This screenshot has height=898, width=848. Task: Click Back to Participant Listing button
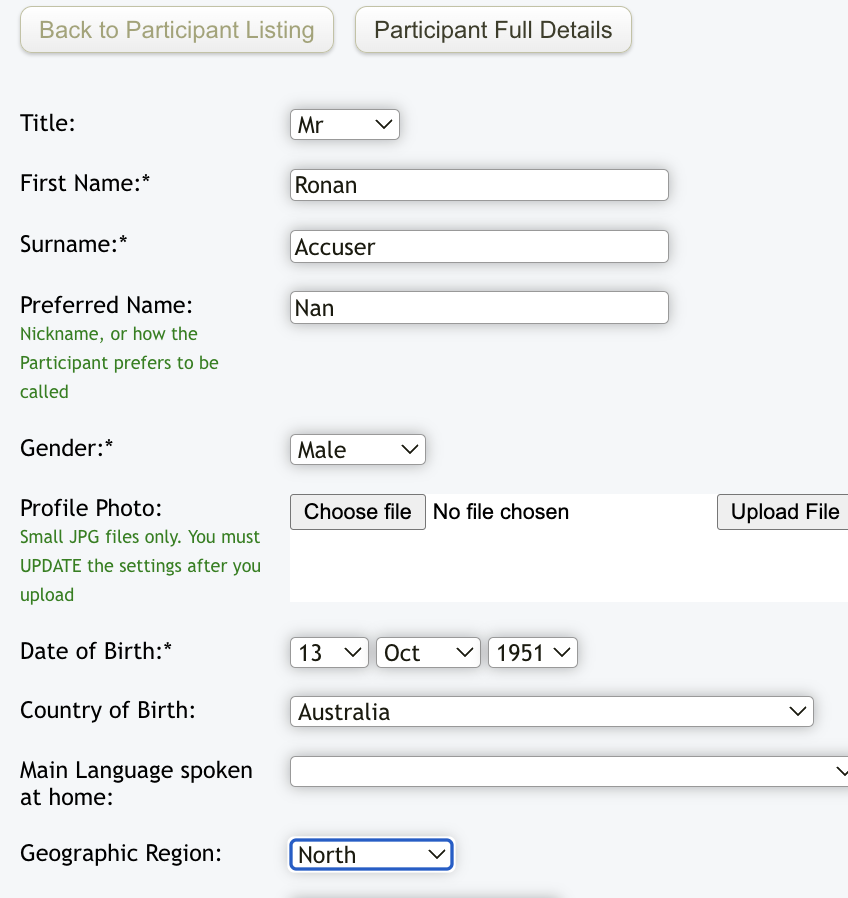[x=177, y=30]
